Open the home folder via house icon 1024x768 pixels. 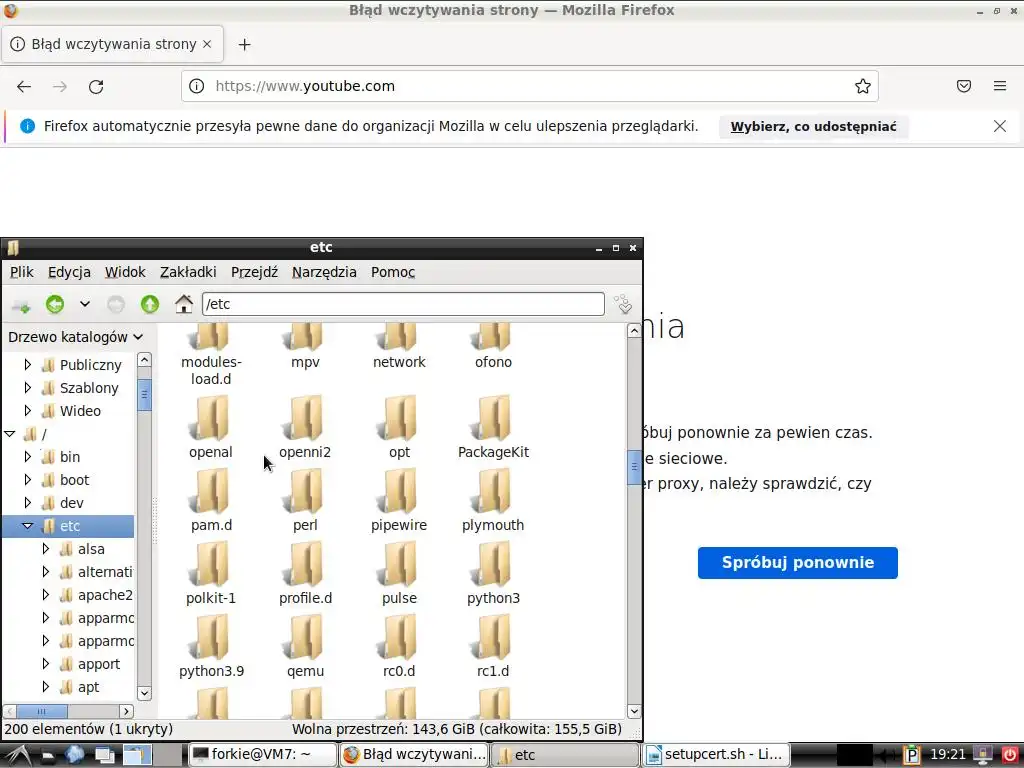(x=184, y=304)
